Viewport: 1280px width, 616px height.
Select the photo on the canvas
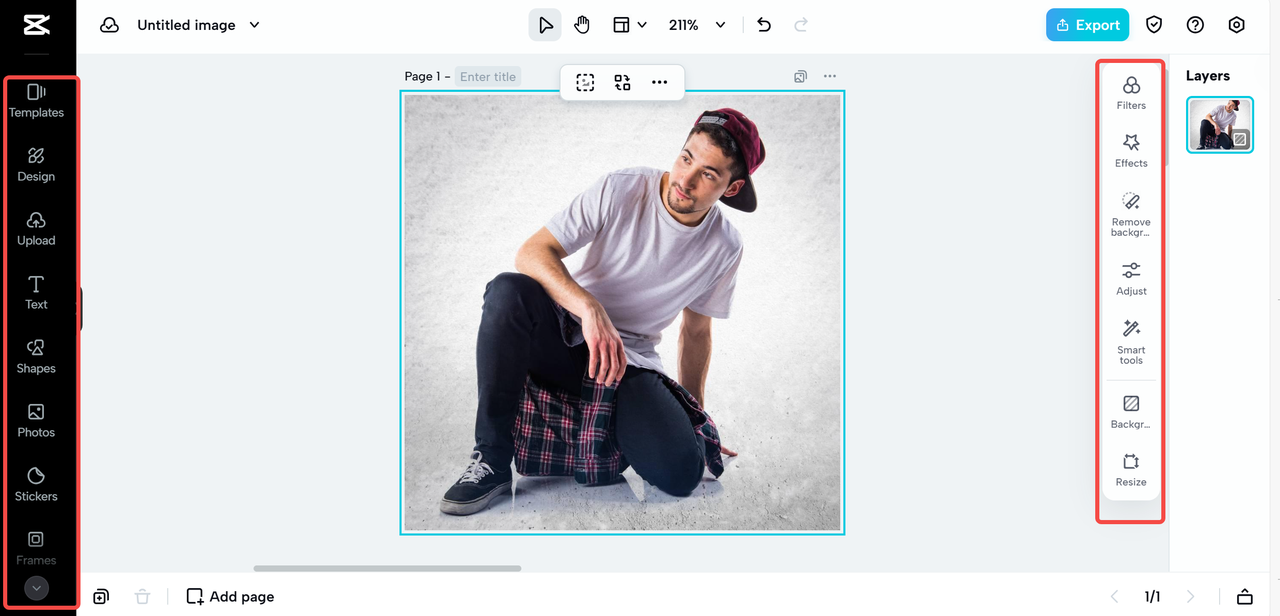622,312
